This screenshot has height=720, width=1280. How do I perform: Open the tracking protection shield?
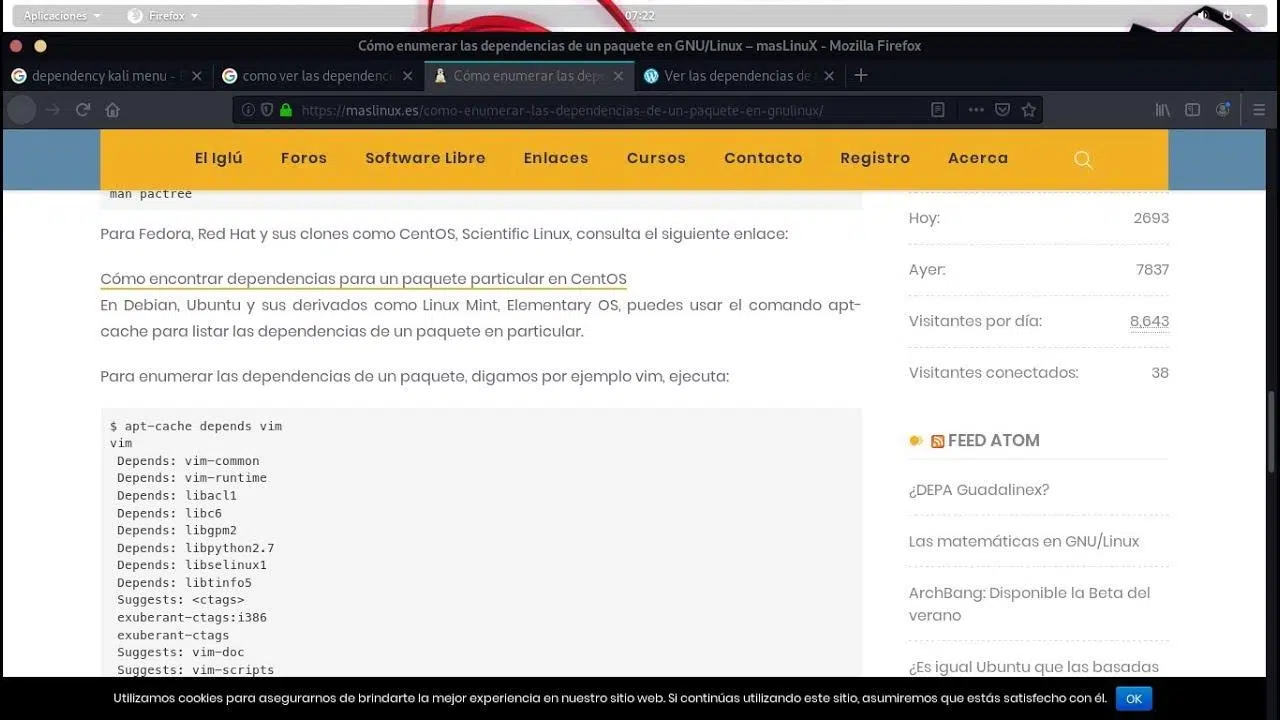pyautogui.click(x=267, y=110)
